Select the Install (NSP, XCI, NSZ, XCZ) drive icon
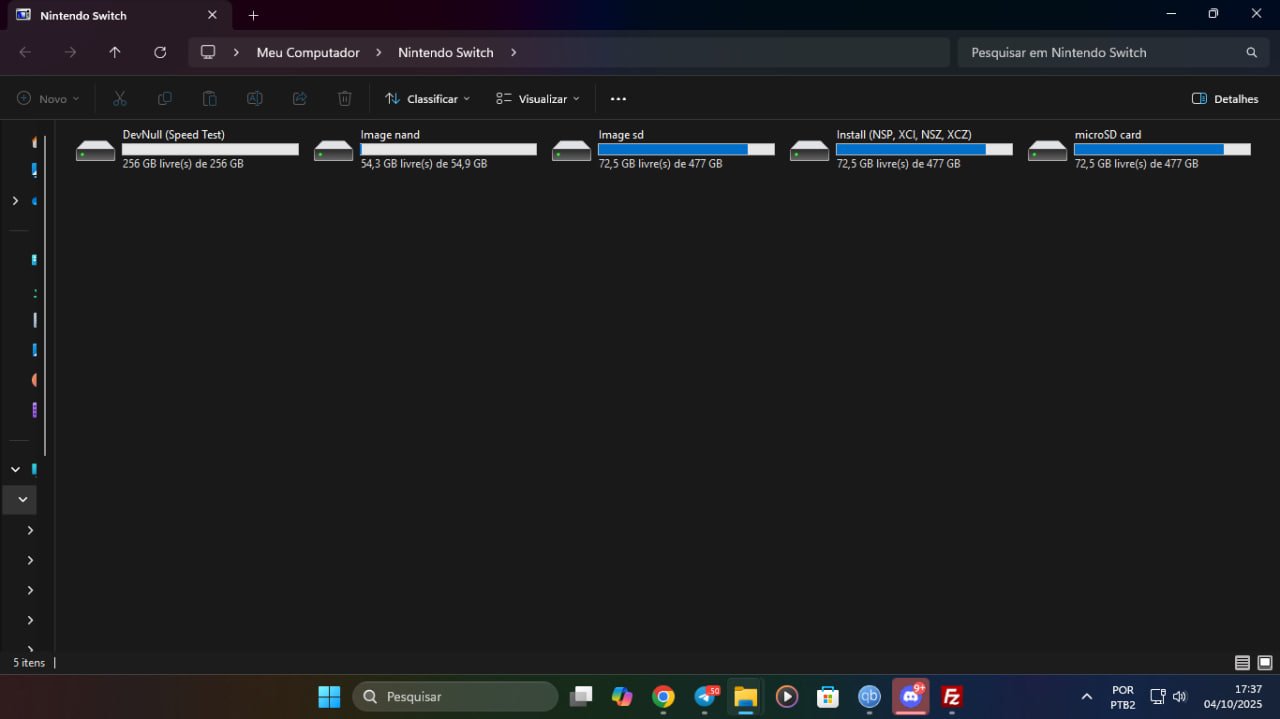 [x=810, y=150]
